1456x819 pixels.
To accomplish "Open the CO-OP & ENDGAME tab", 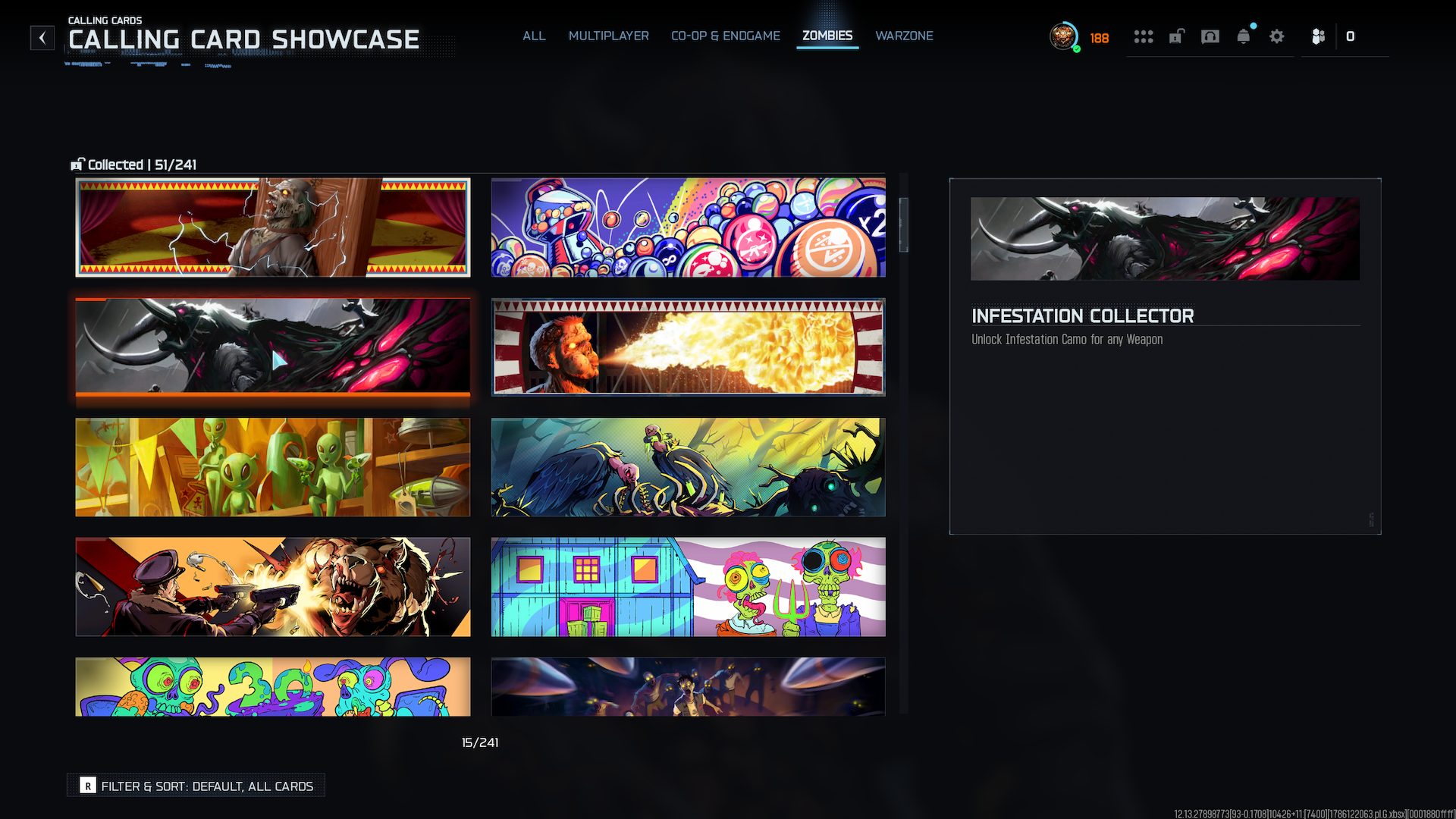I will click(726, 36).
